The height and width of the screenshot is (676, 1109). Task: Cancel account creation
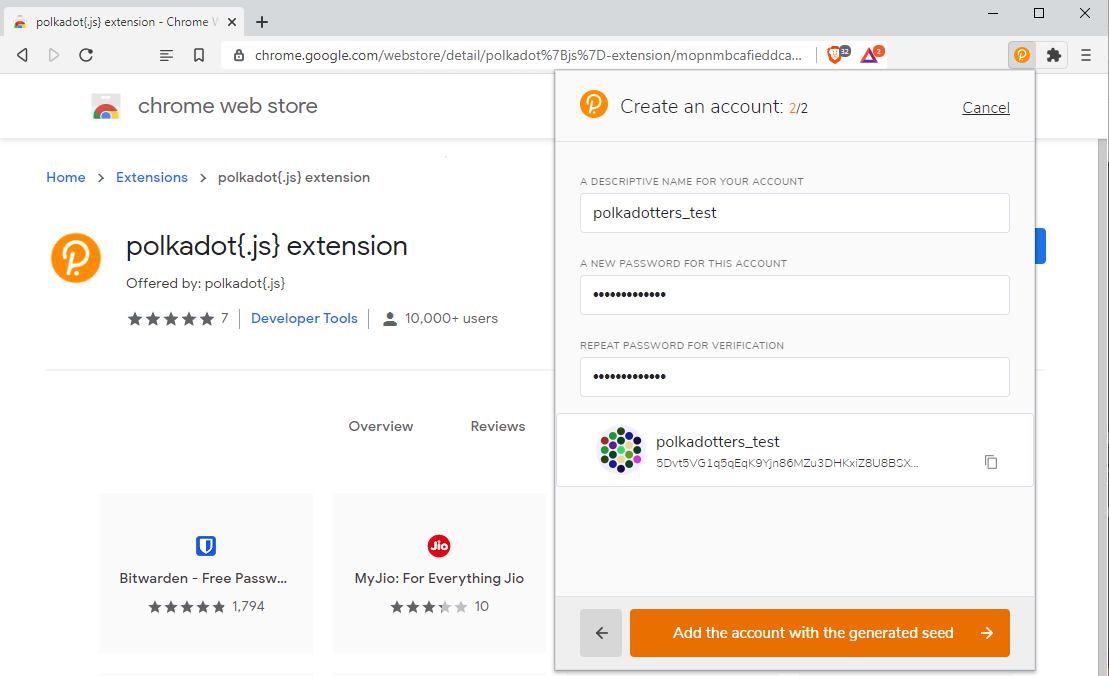point(986,107)
